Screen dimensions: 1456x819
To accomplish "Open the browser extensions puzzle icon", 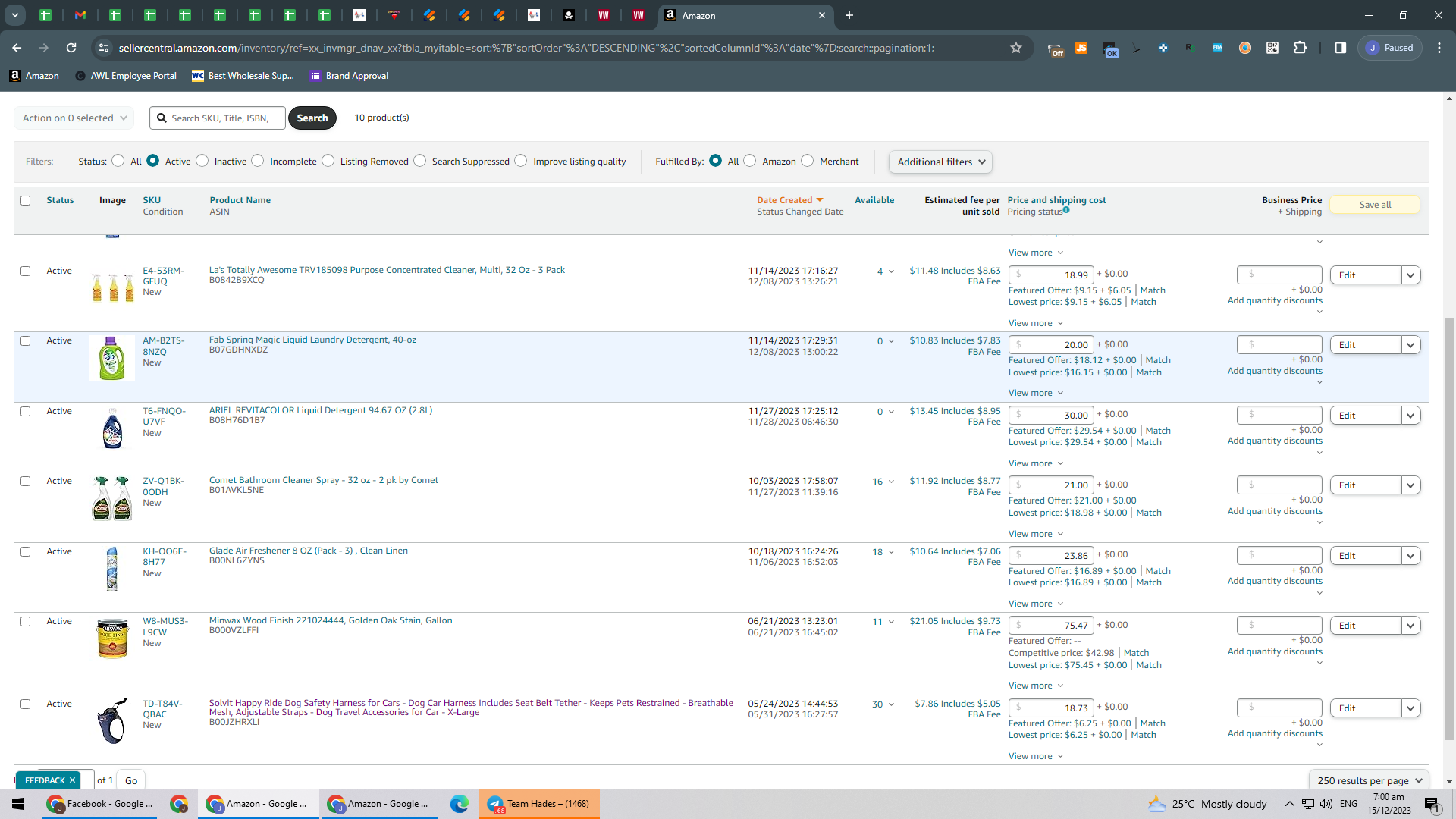I will pyautogui.click(x=1300, y=48).
